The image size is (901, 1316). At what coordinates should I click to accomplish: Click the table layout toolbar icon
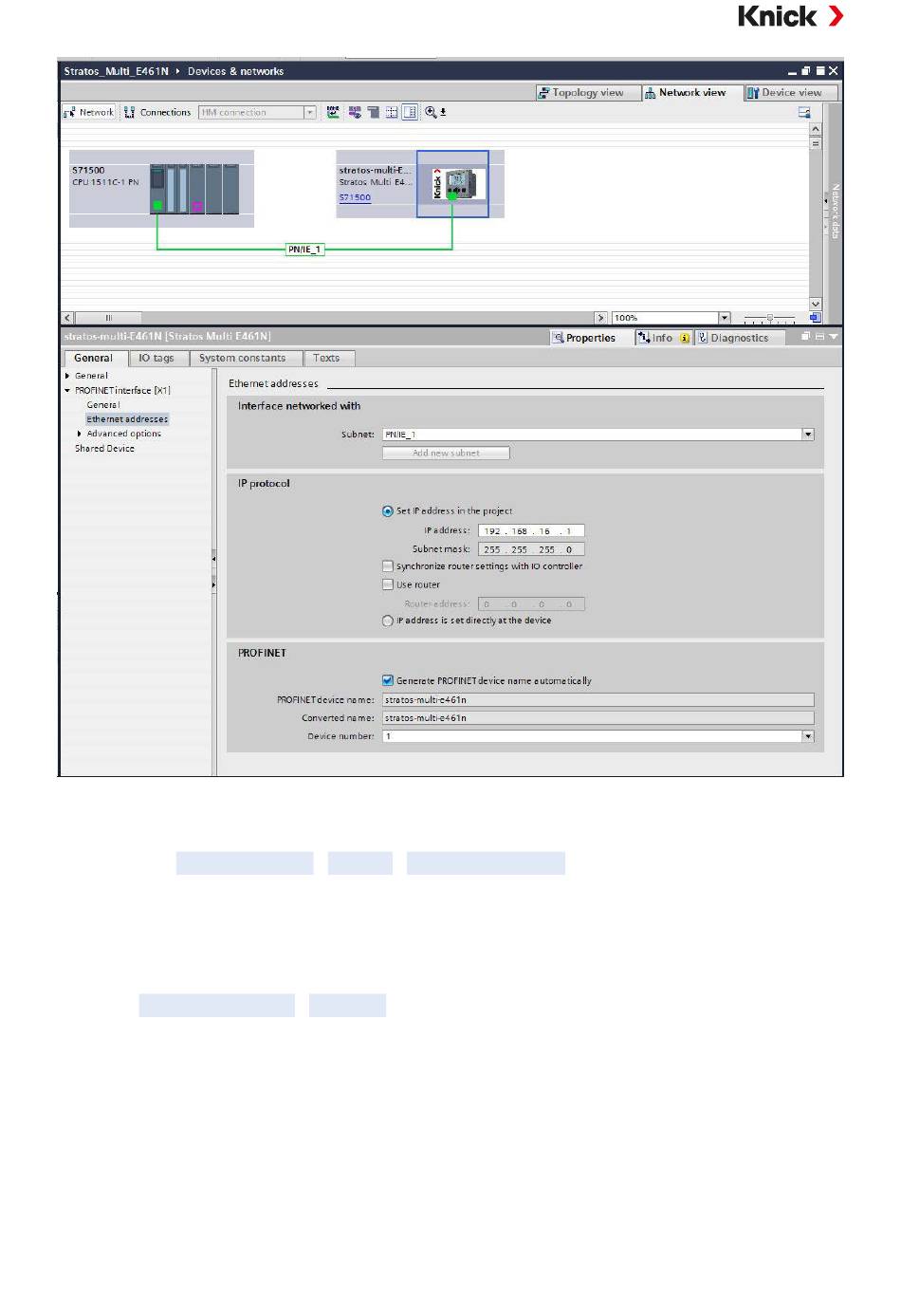pos(391,112)
